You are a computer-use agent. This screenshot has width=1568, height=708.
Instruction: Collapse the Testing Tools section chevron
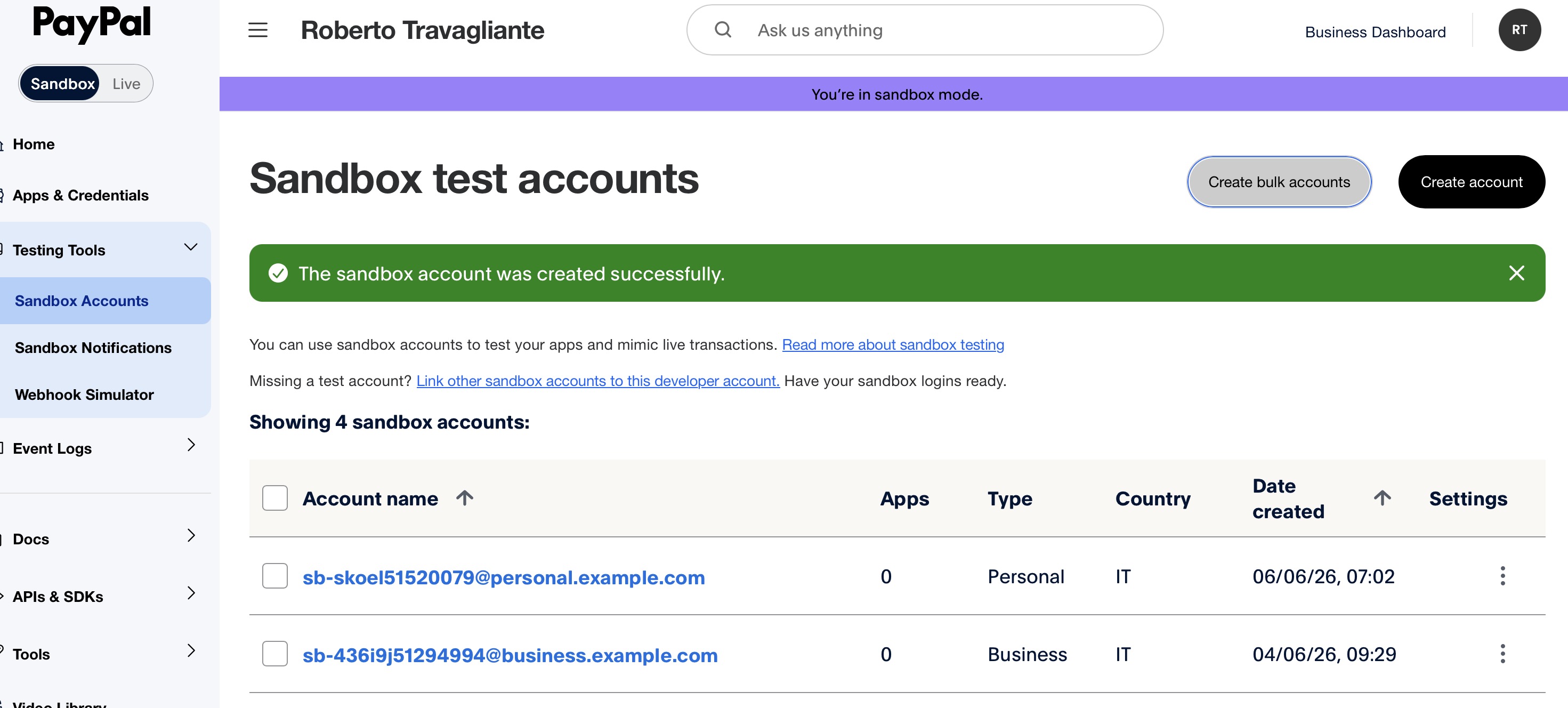(x=190, y=247)
